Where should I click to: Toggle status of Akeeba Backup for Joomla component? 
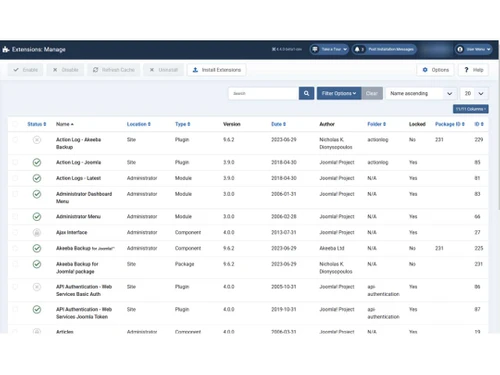(37, 248)
